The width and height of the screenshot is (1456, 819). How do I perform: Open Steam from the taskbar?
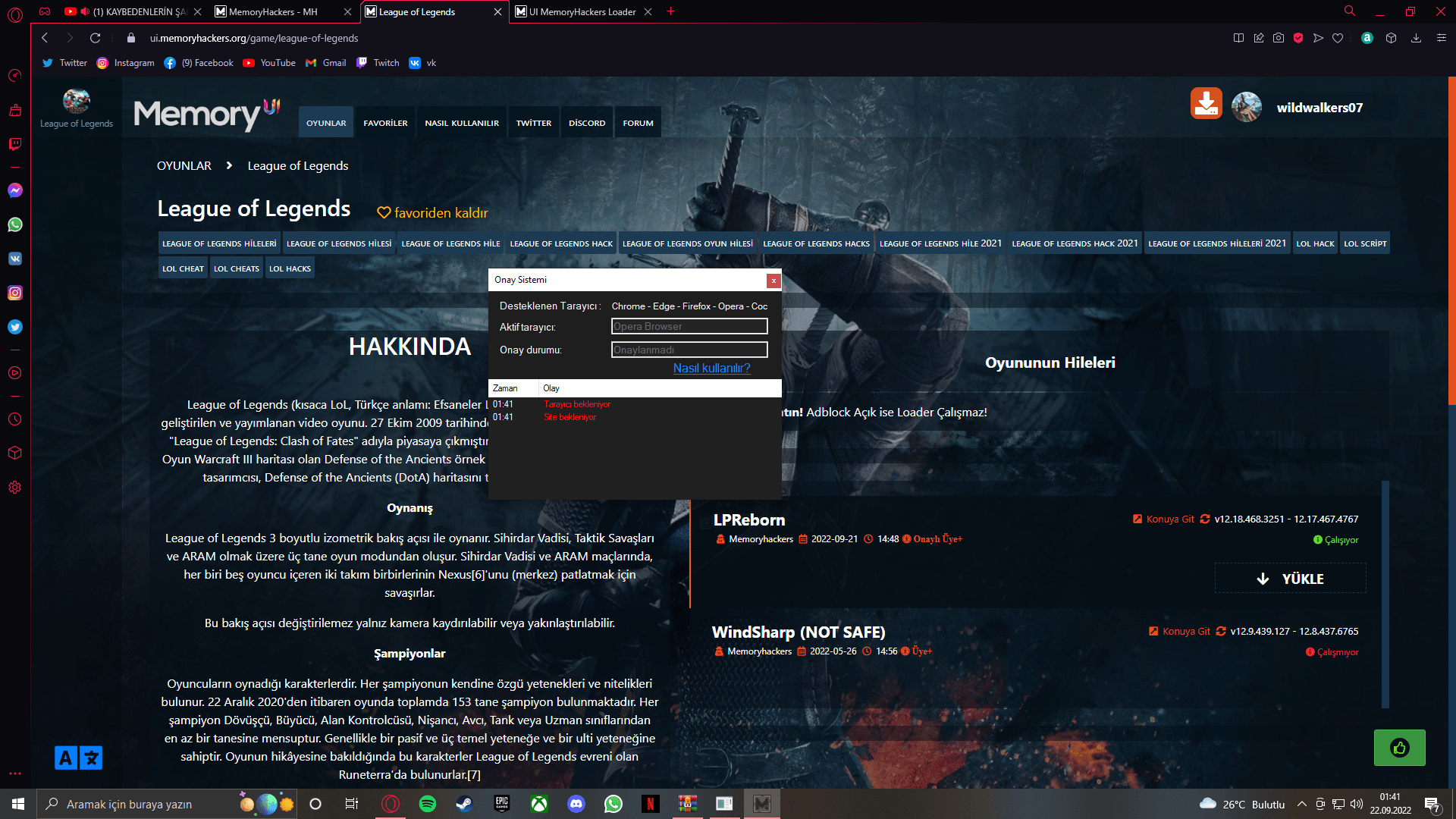[x=464, y=804]
